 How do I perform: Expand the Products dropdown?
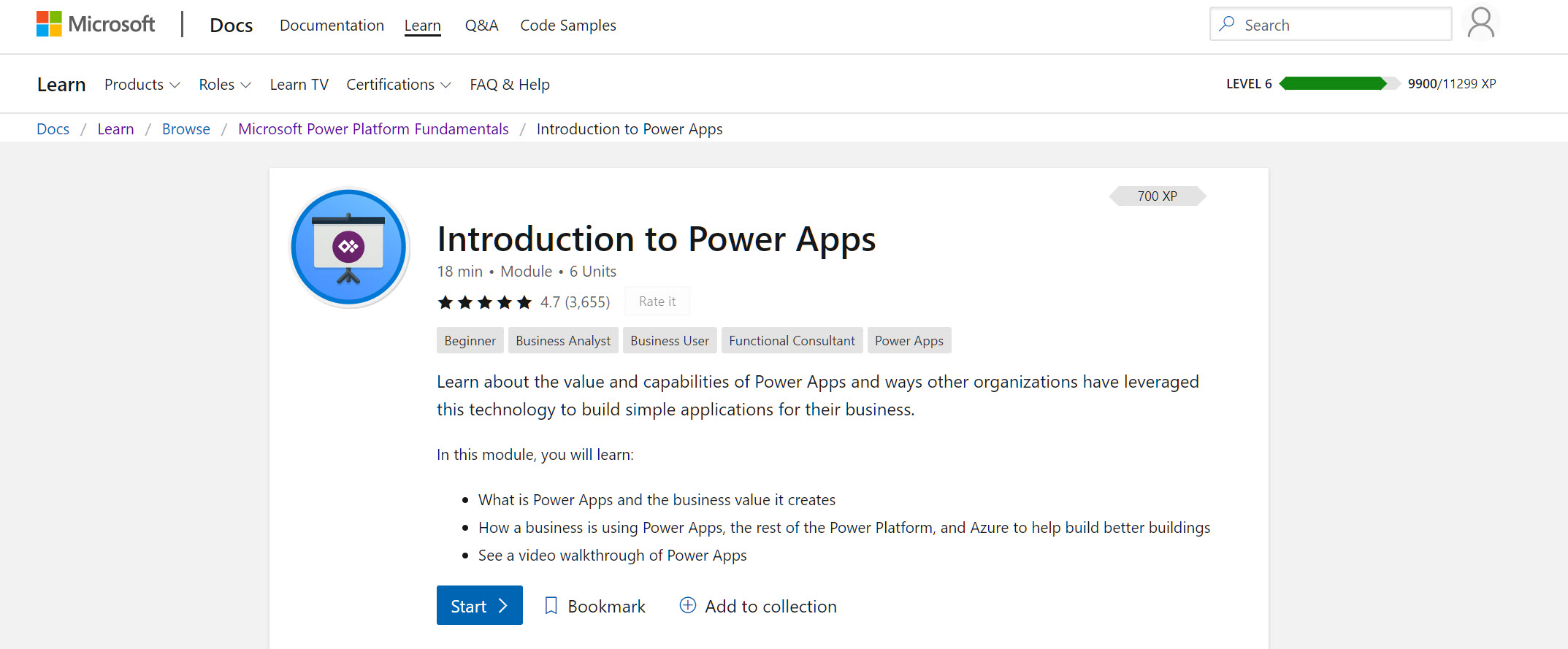[x=142, y=85]
